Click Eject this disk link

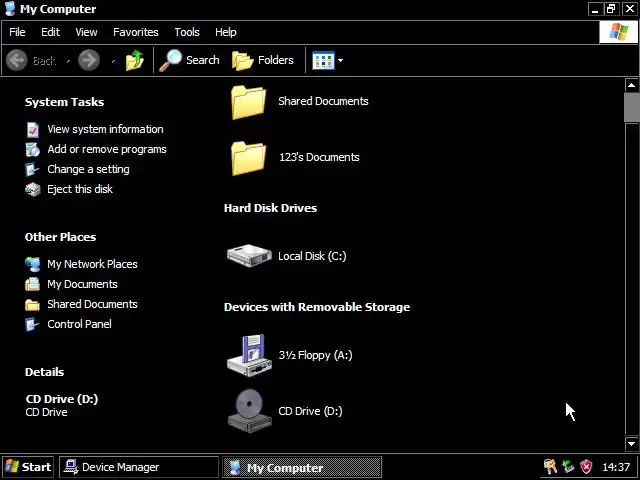point(80,189)
